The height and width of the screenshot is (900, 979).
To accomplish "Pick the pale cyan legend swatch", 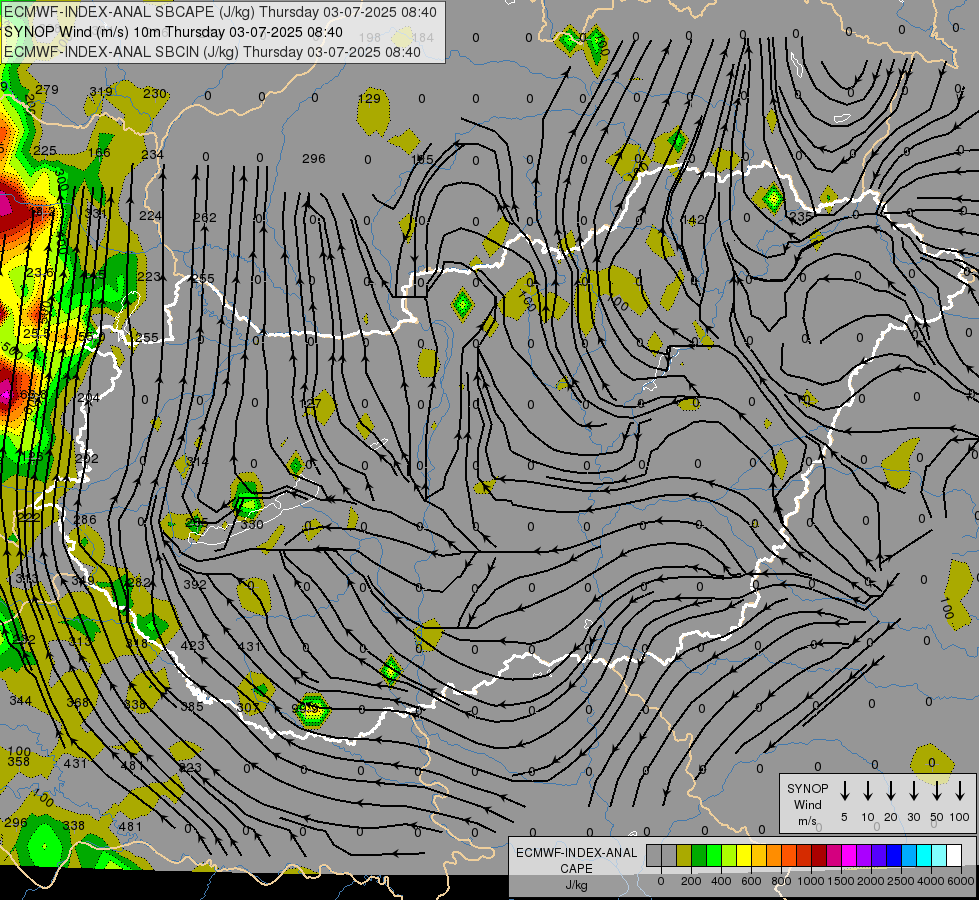I will pyautogui.click(x=939, y=855).
